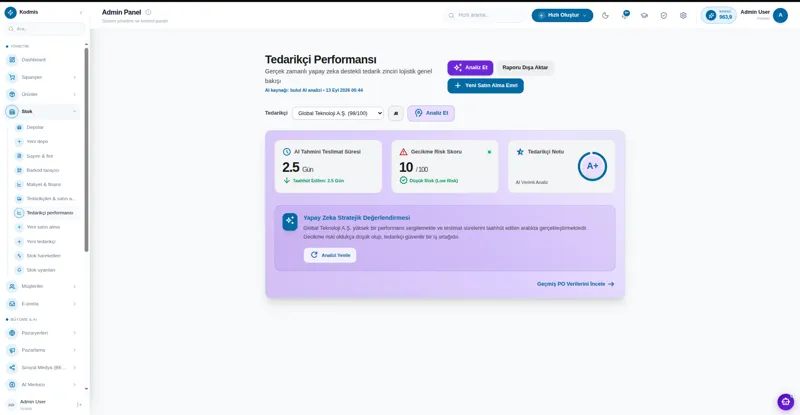
Task: Click Raporu Dışa Aktar button
Action: pyautogui.click(x=525, y=67)
